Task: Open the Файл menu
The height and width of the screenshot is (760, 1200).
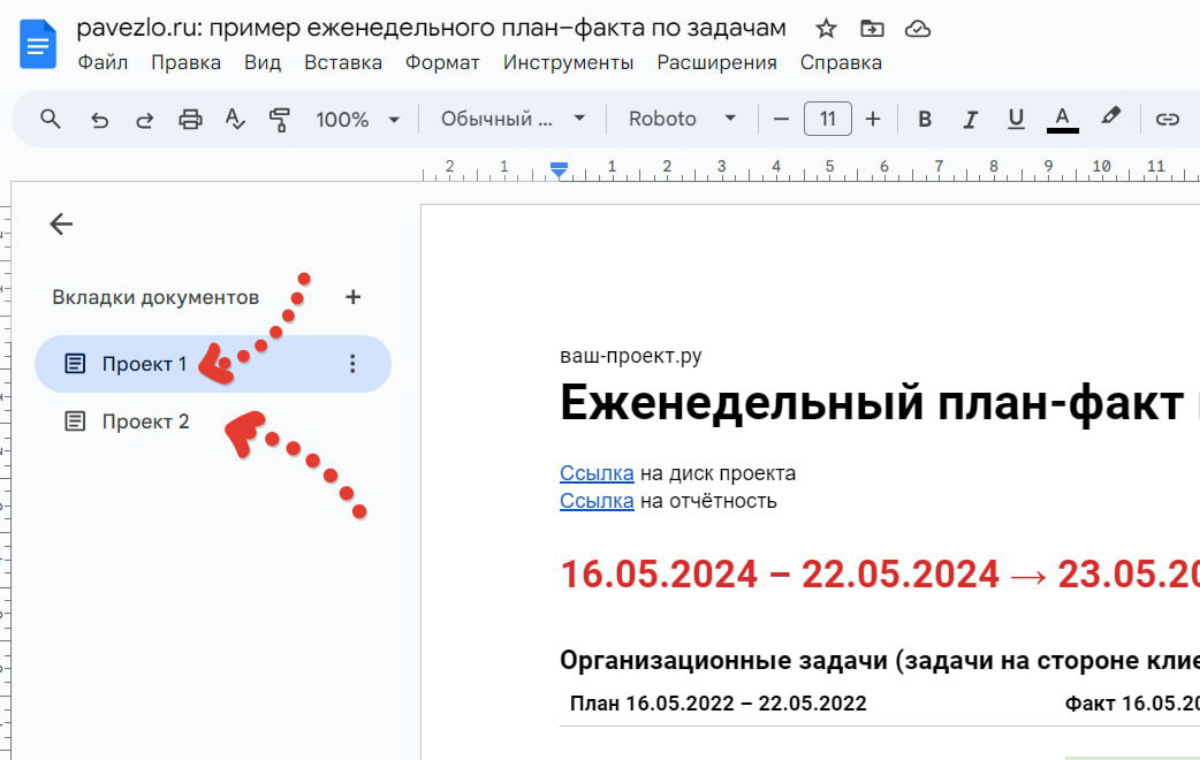Action: [x=102, y=62]
